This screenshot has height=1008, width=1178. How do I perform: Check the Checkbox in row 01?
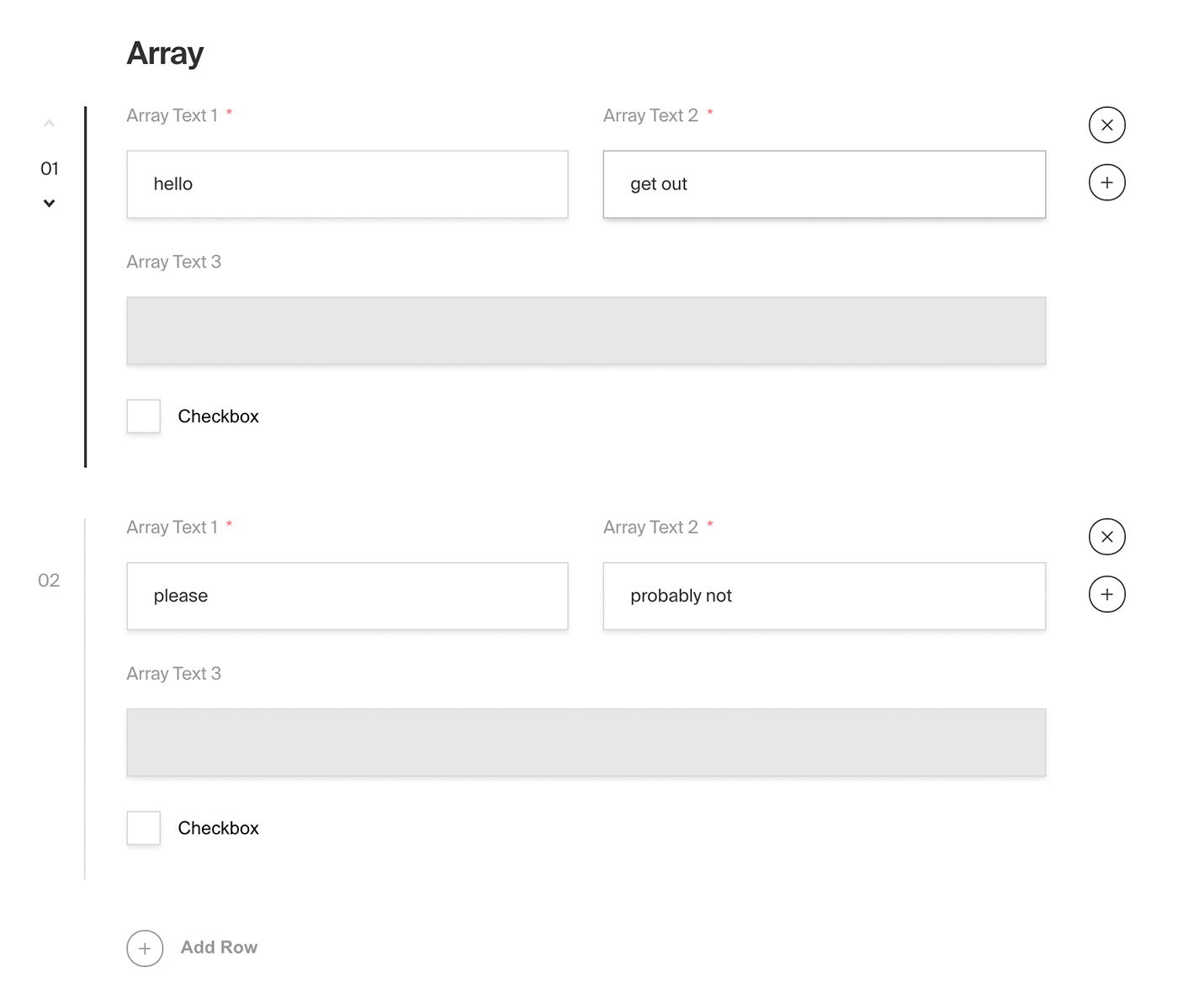143,416
